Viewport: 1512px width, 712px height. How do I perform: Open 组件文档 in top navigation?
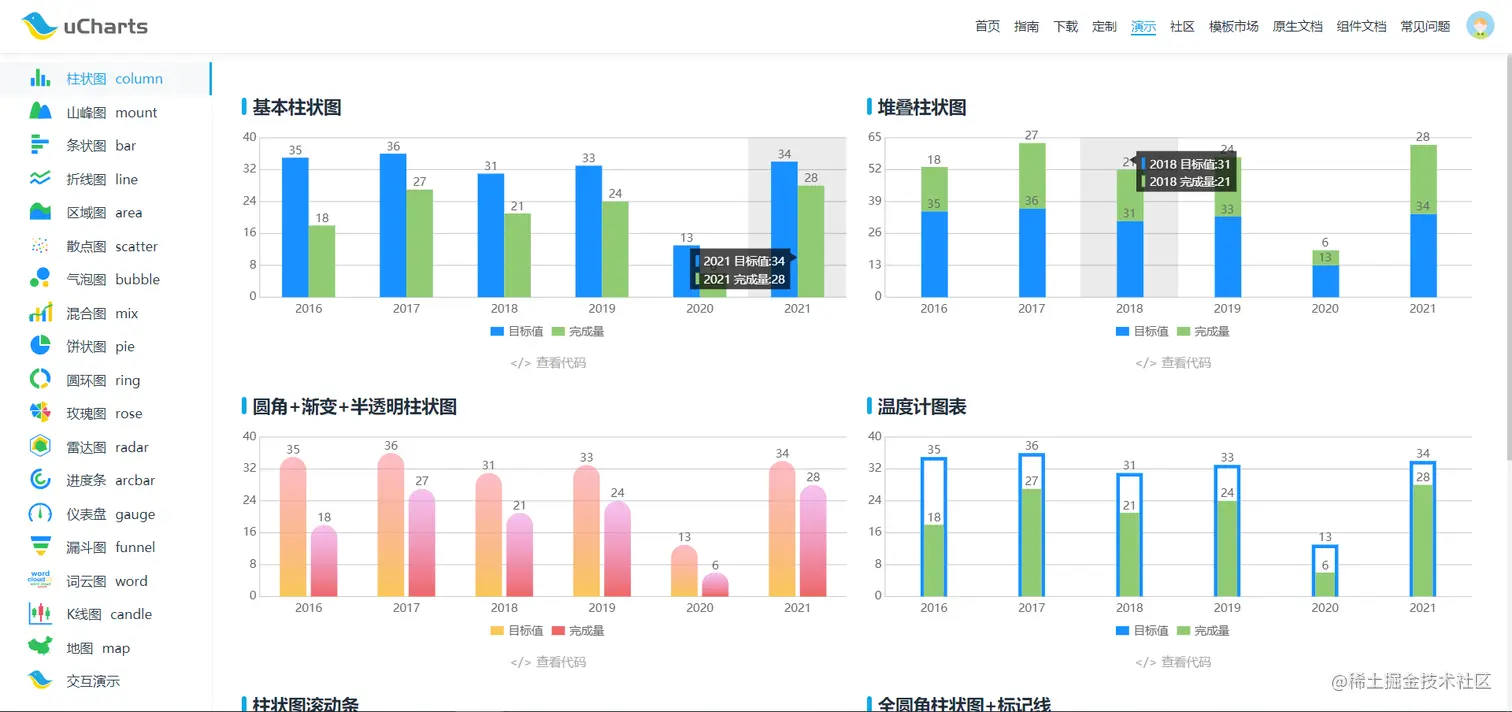pos(1362,26)
